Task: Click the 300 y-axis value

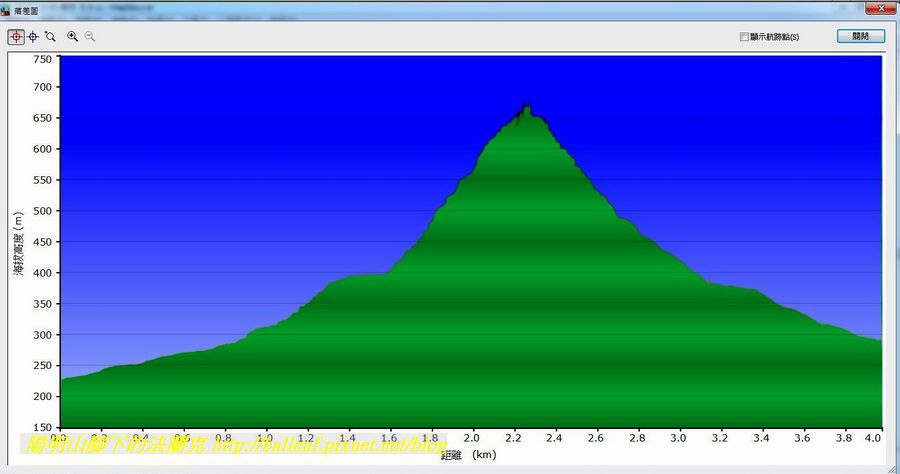Action: point(42,335)
